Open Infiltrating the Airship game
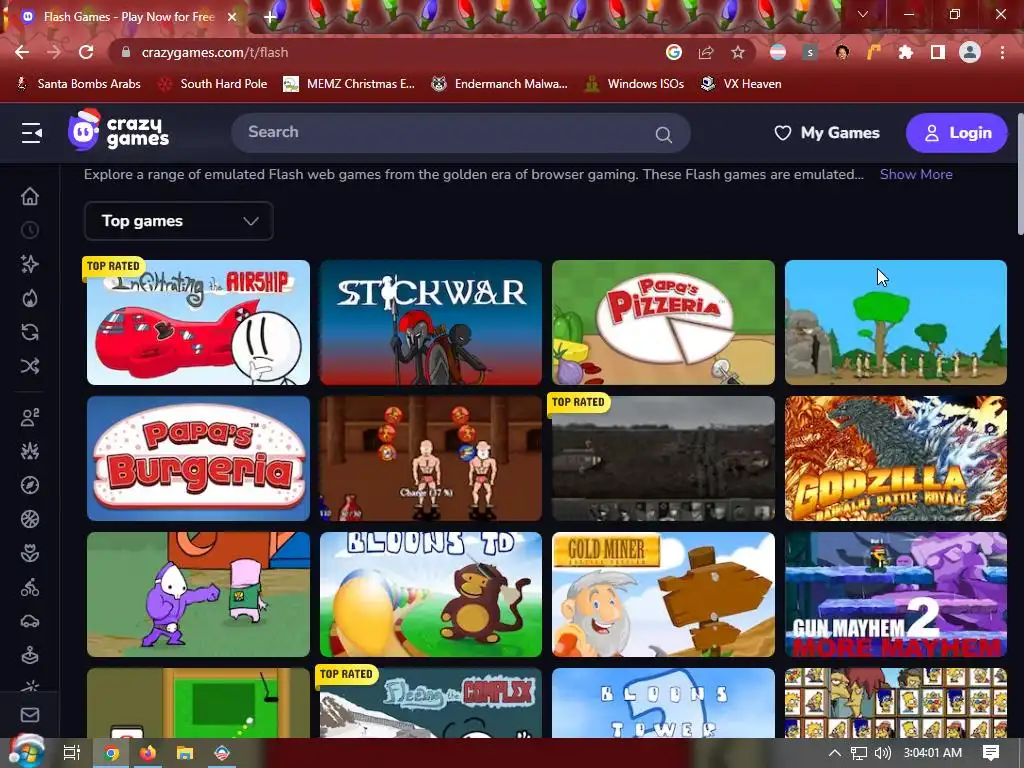The height and width of the screenshot is (768, 1024). (198, 323)
